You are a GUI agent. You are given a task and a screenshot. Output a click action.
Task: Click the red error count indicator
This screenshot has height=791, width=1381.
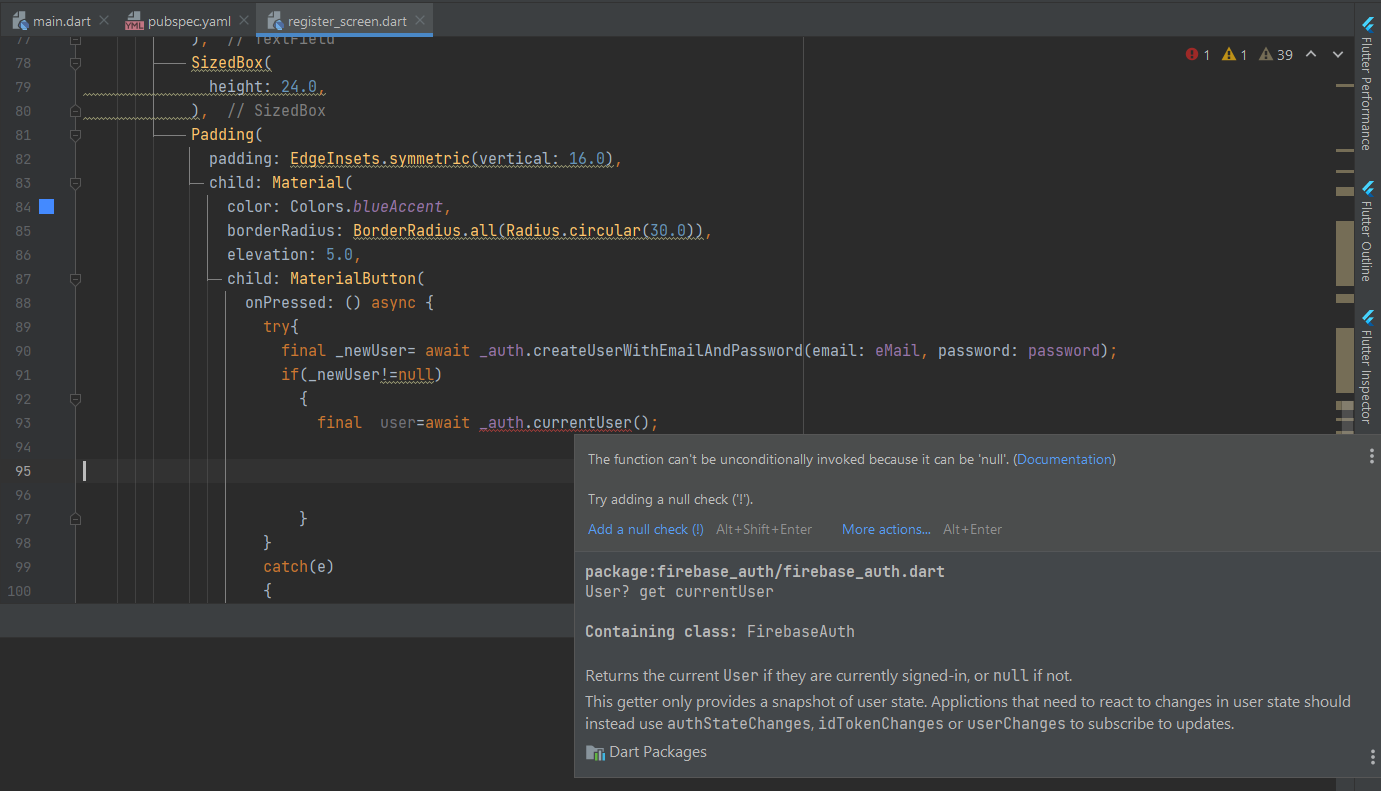click(1197, 55)
